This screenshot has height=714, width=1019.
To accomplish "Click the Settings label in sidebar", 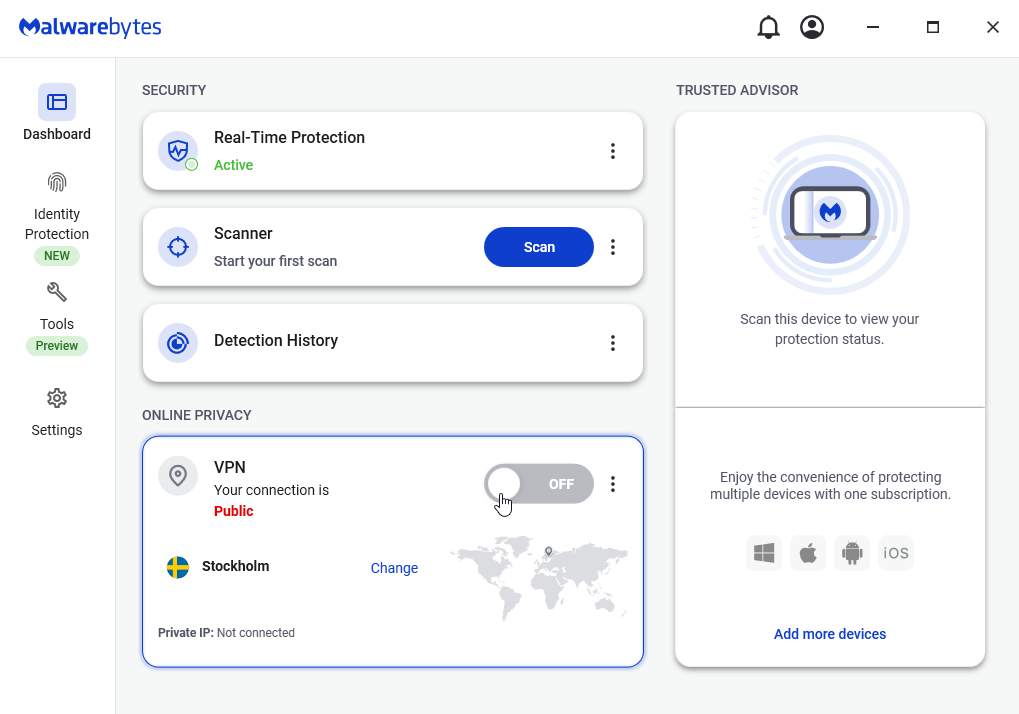I will point(57,430).
